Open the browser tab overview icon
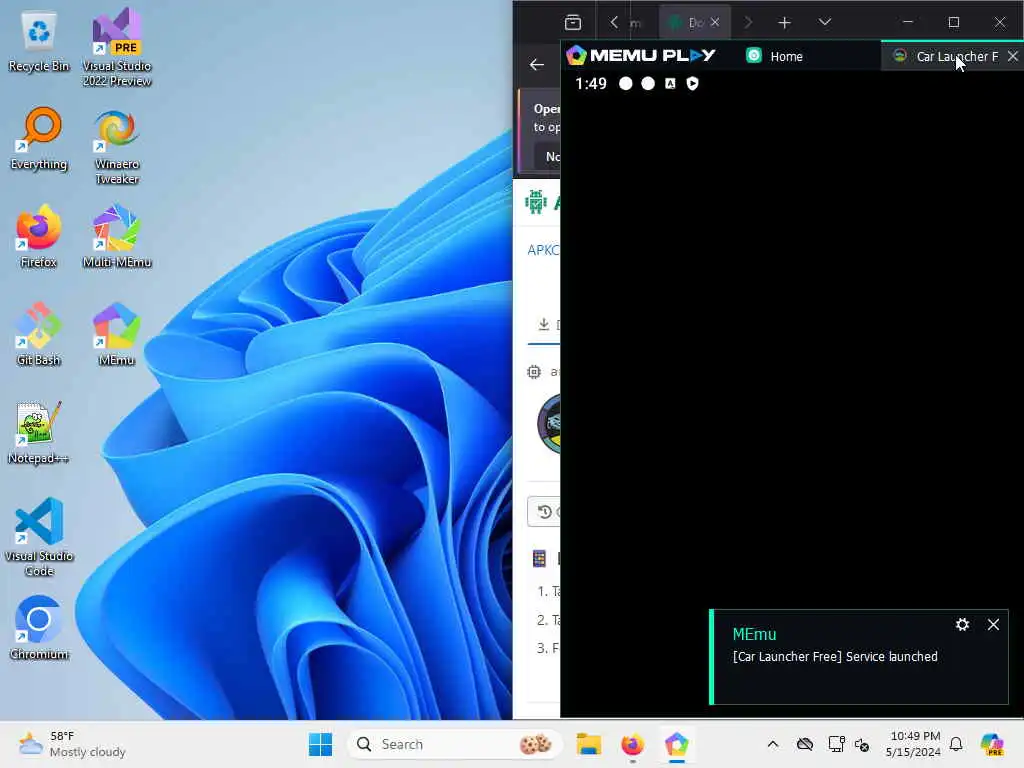 (x=573, y=22)
